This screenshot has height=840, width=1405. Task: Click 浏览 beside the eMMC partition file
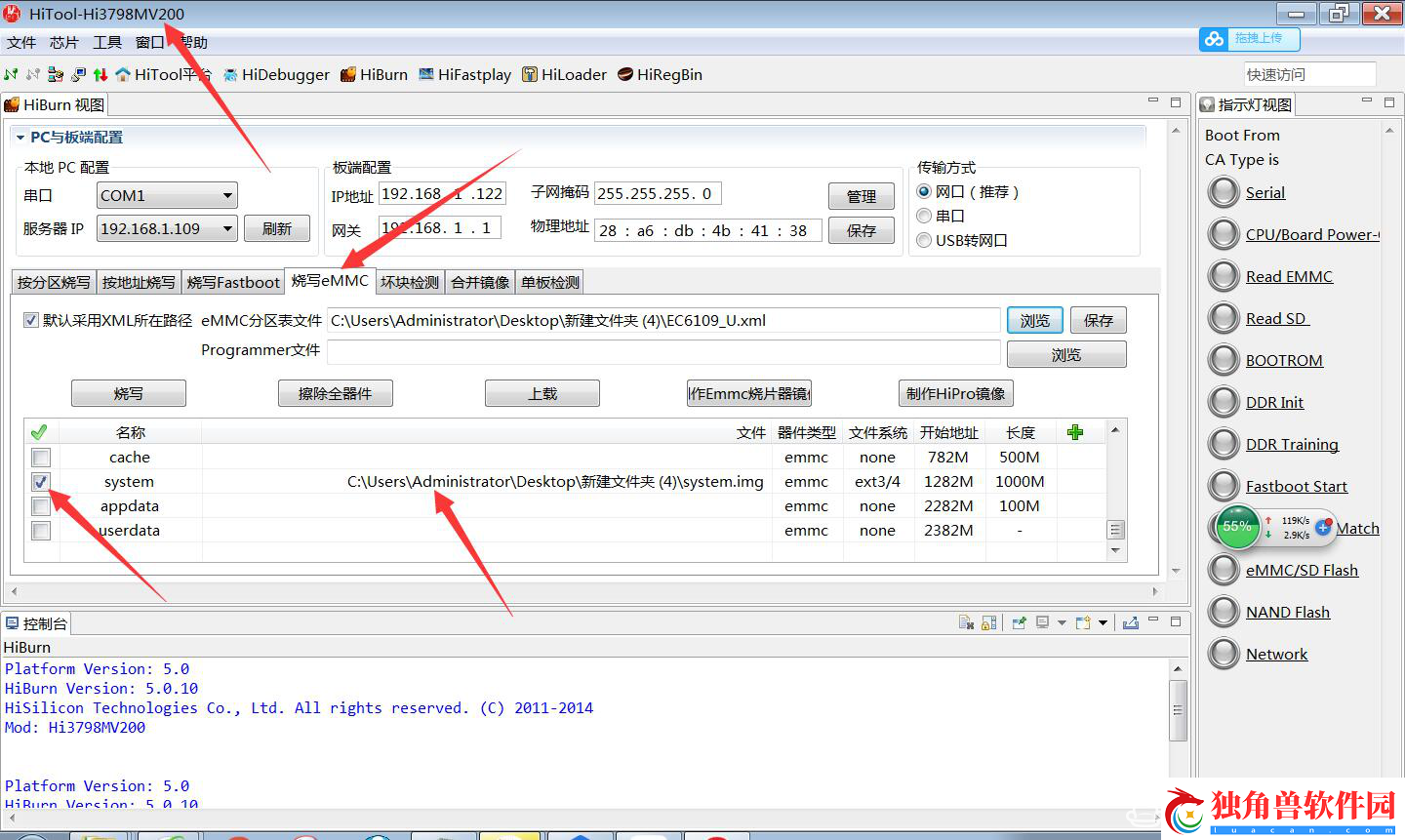click(x=1035, y=320)
